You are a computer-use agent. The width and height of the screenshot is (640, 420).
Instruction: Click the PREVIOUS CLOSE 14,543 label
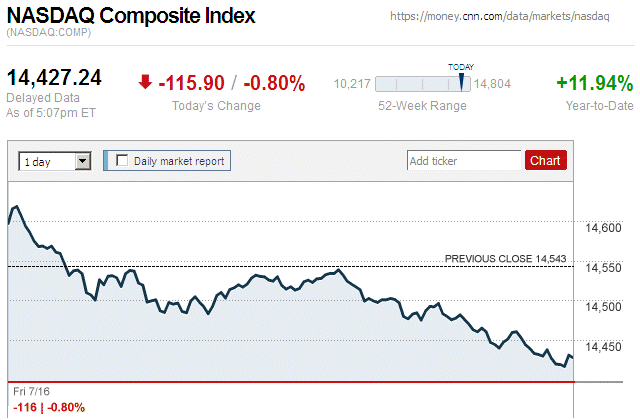505,259
